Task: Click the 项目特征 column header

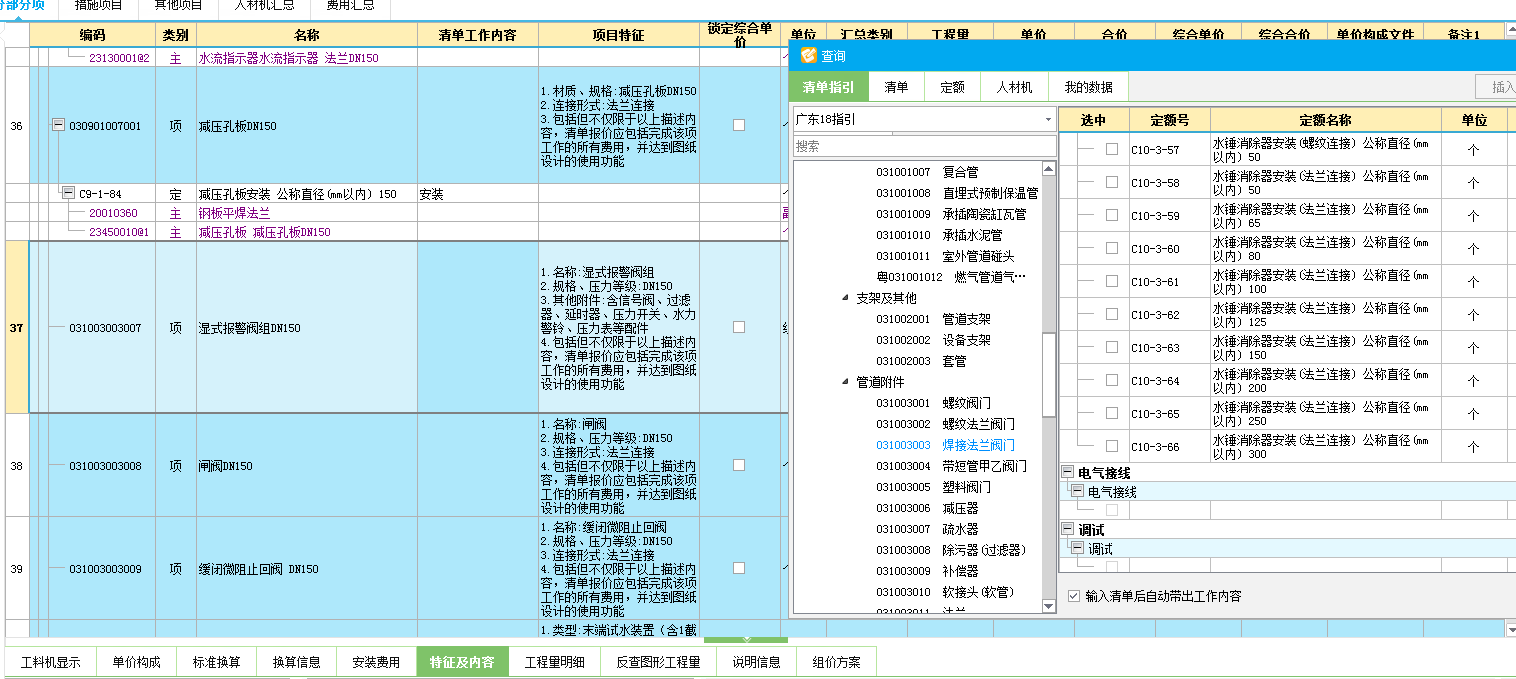Action: coord(619,35)
